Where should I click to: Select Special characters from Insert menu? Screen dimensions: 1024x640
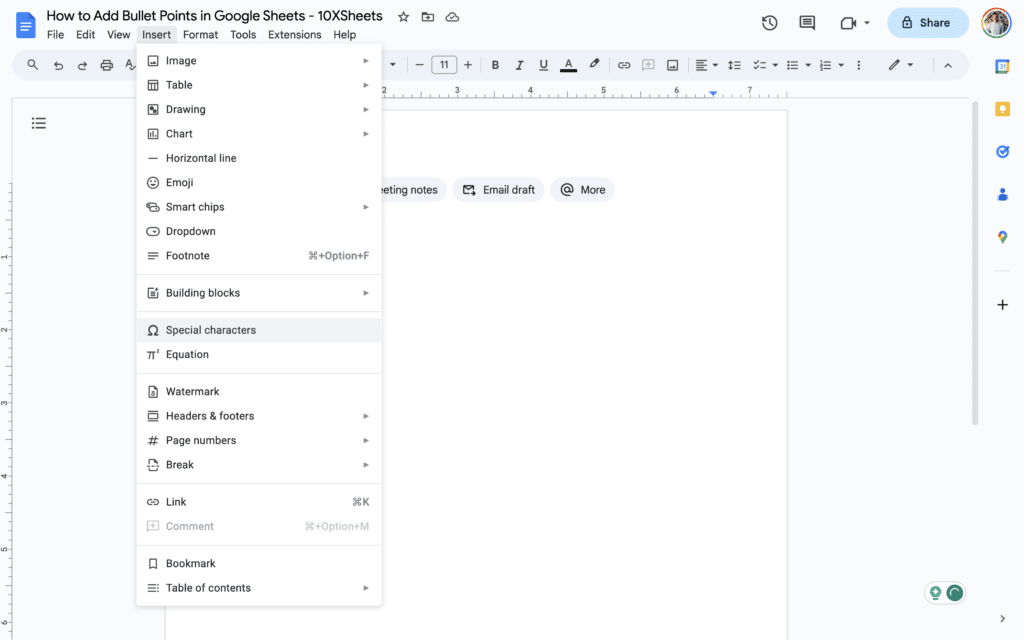pos(212,329)
